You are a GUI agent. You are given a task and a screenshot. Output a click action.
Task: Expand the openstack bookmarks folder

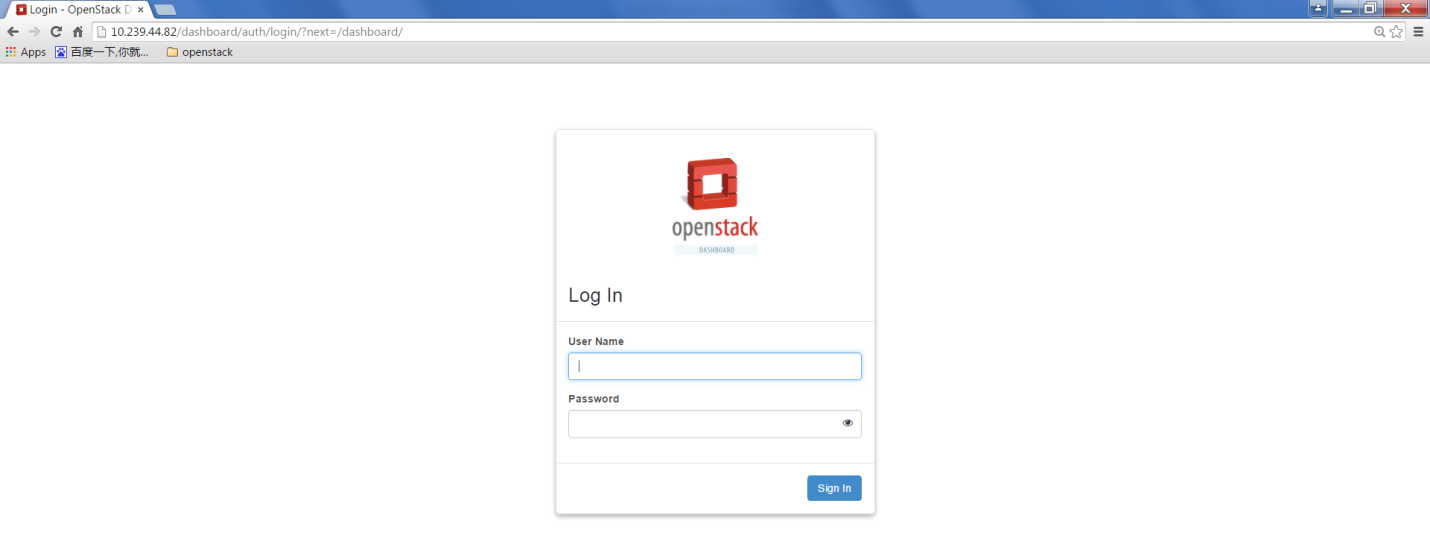199,52
